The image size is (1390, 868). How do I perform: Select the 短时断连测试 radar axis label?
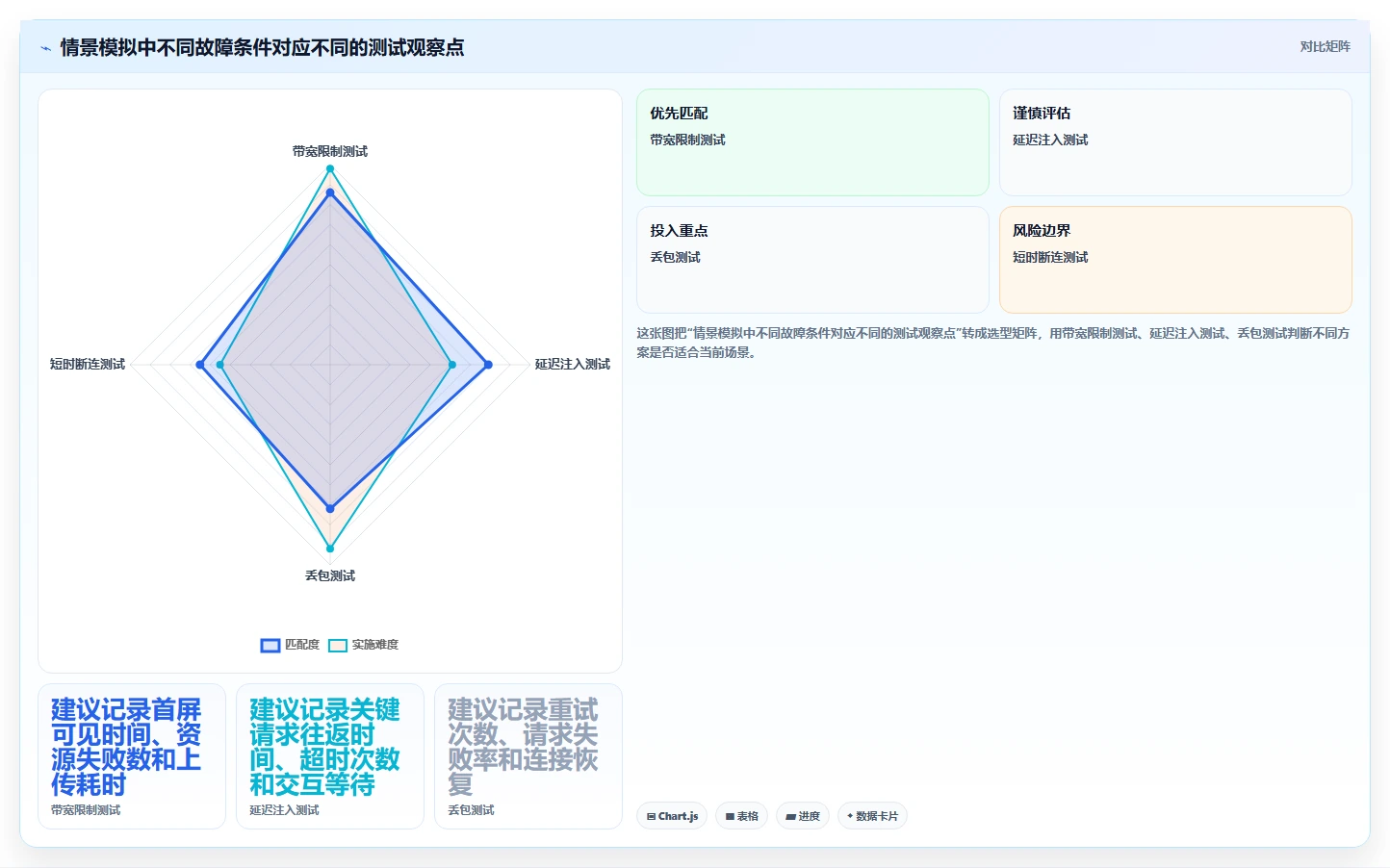88,364
